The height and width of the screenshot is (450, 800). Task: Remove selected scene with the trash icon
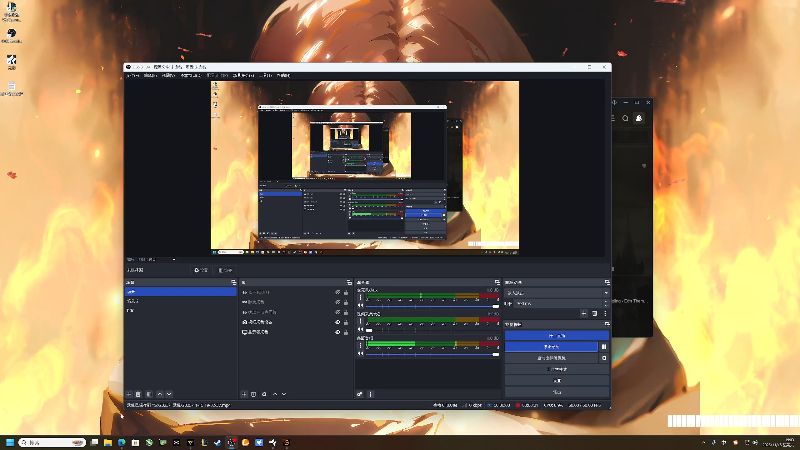[138, 394]
